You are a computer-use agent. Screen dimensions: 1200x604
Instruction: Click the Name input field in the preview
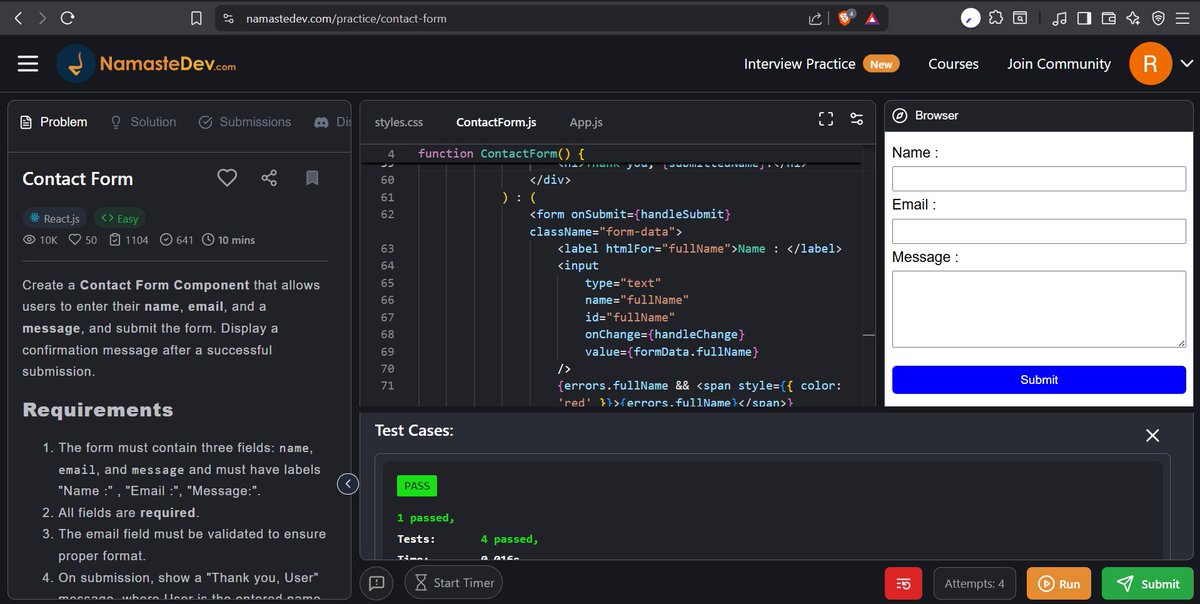point(1039,179)
